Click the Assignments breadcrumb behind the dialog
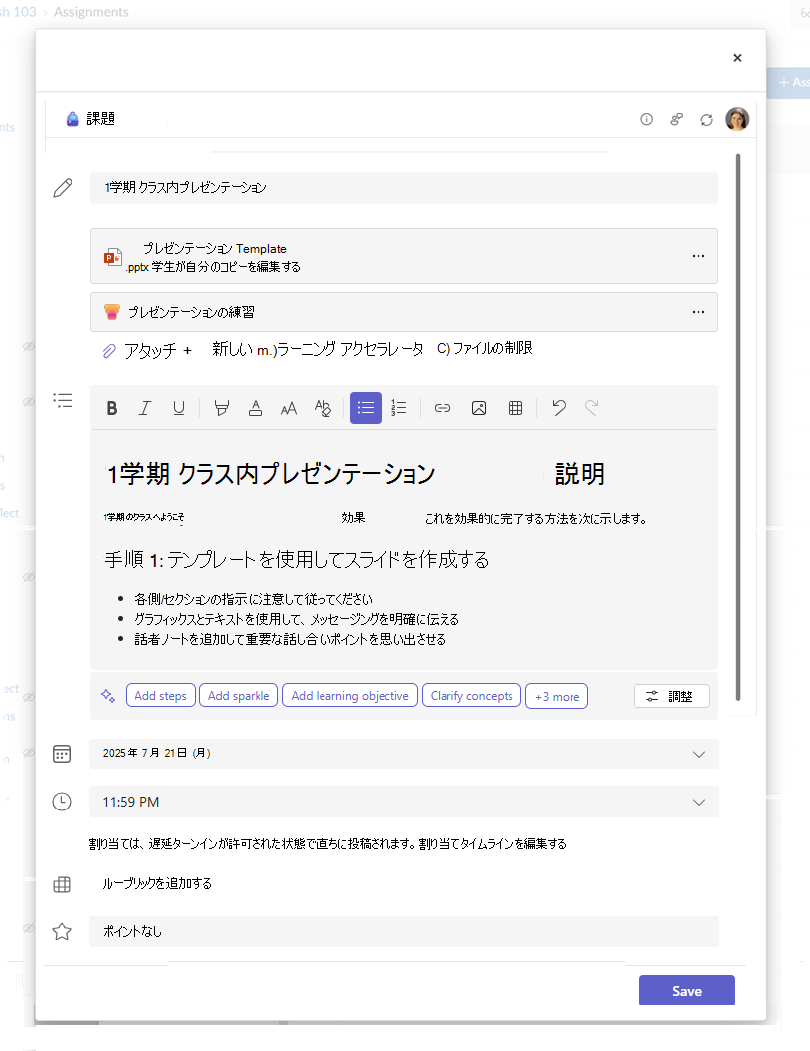Viewport: 810px width, 1051px height. (x=91, y=12)
